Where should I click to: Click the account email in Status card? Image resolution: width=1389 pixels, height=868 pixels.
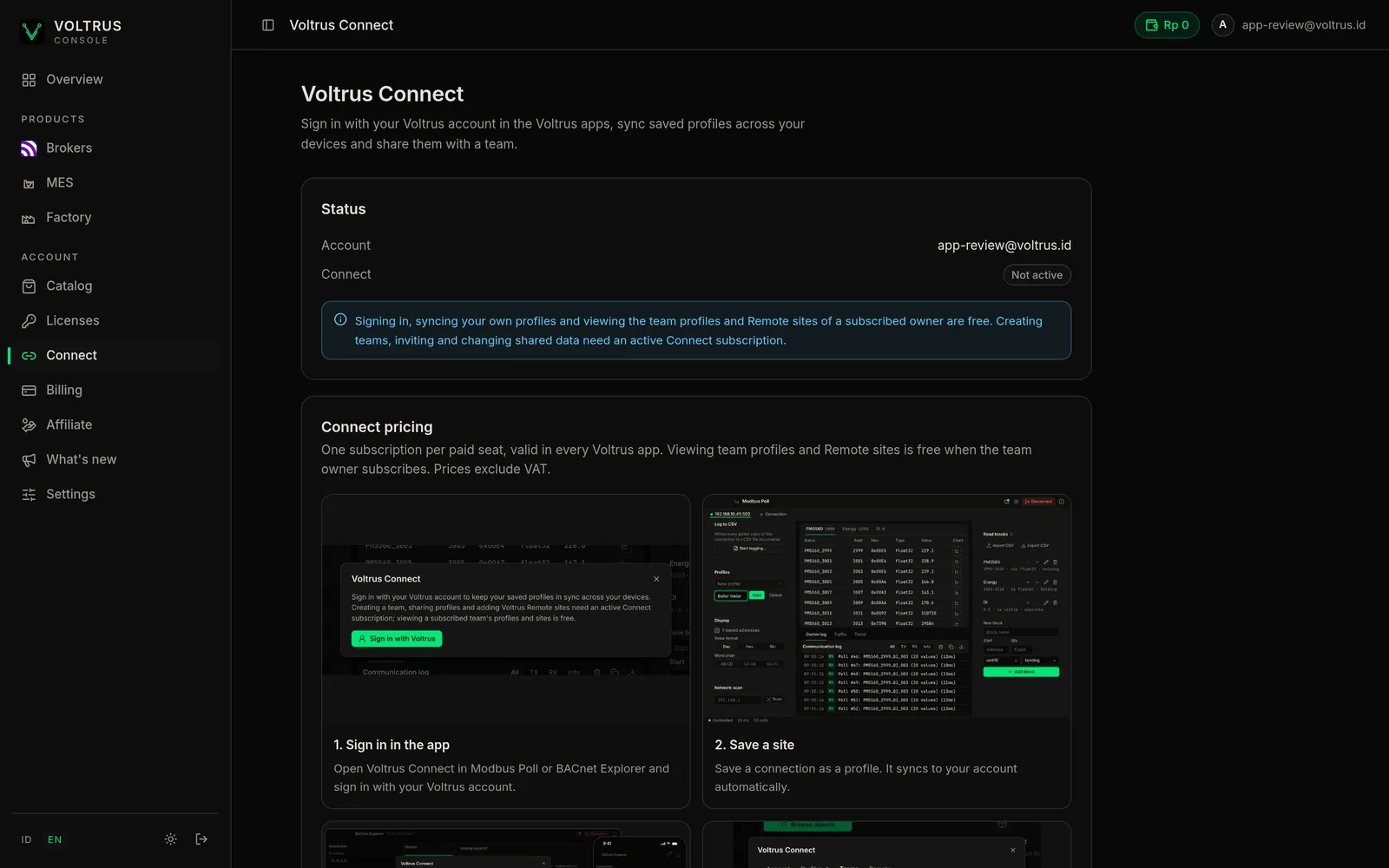tap(1004, 246)
